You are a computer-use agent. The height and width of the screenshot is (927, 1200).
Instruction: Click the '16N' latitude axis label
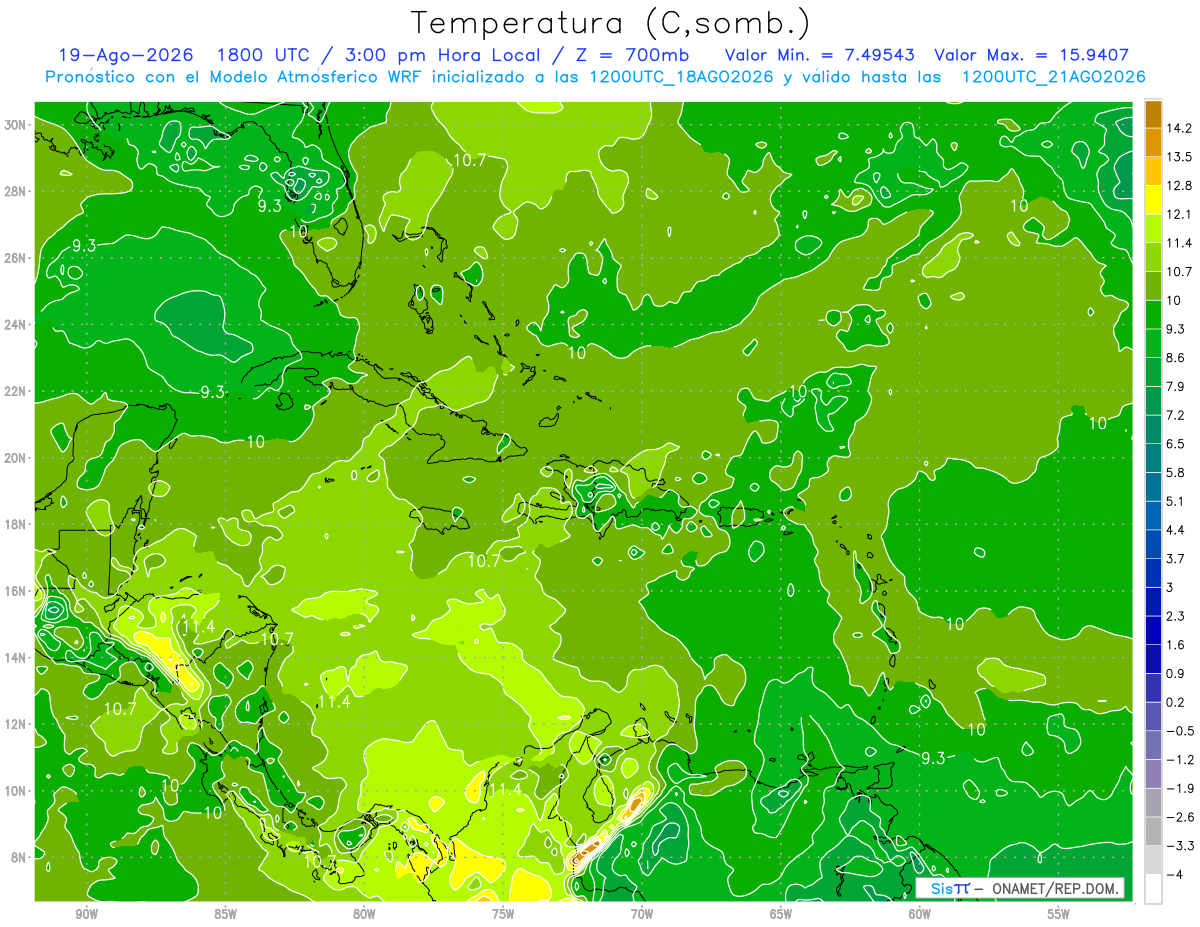click(15, 591)
